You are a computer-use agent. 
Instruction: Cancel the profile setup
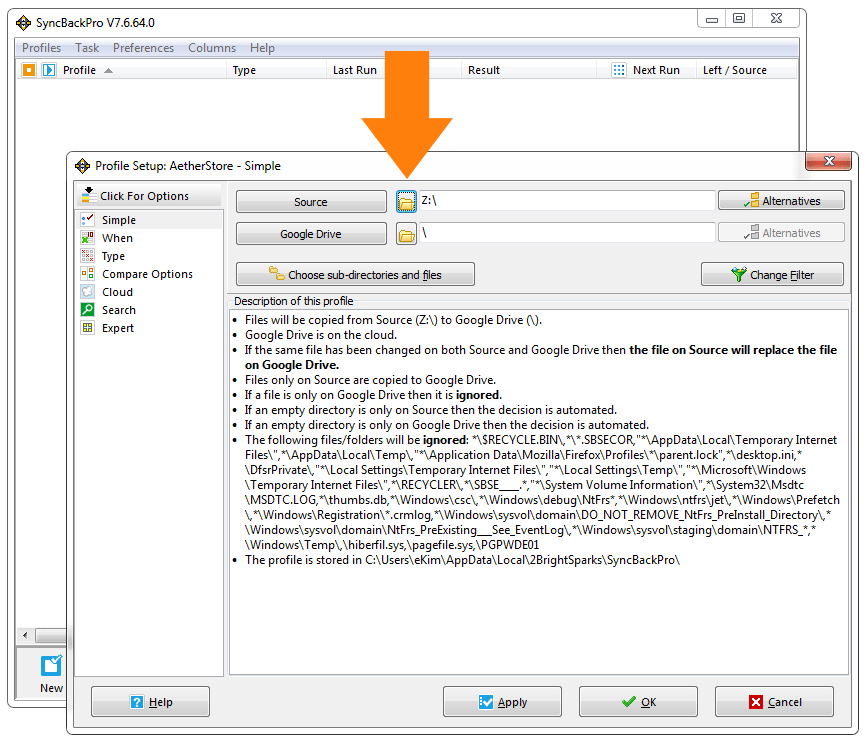click(774, 702)
